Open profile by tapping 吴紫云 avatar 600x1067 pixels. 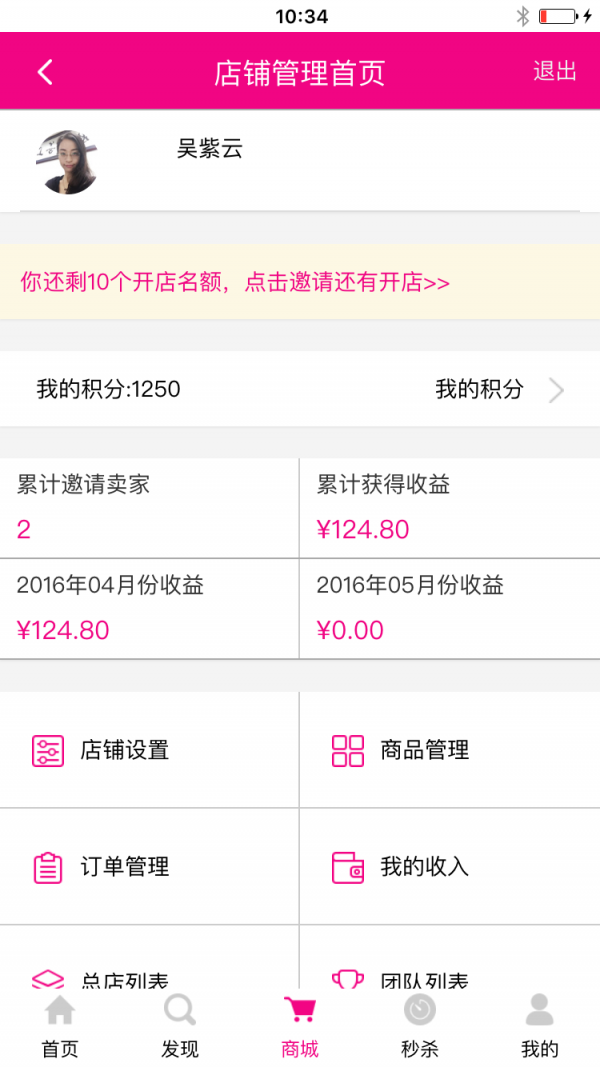point(67,160)
